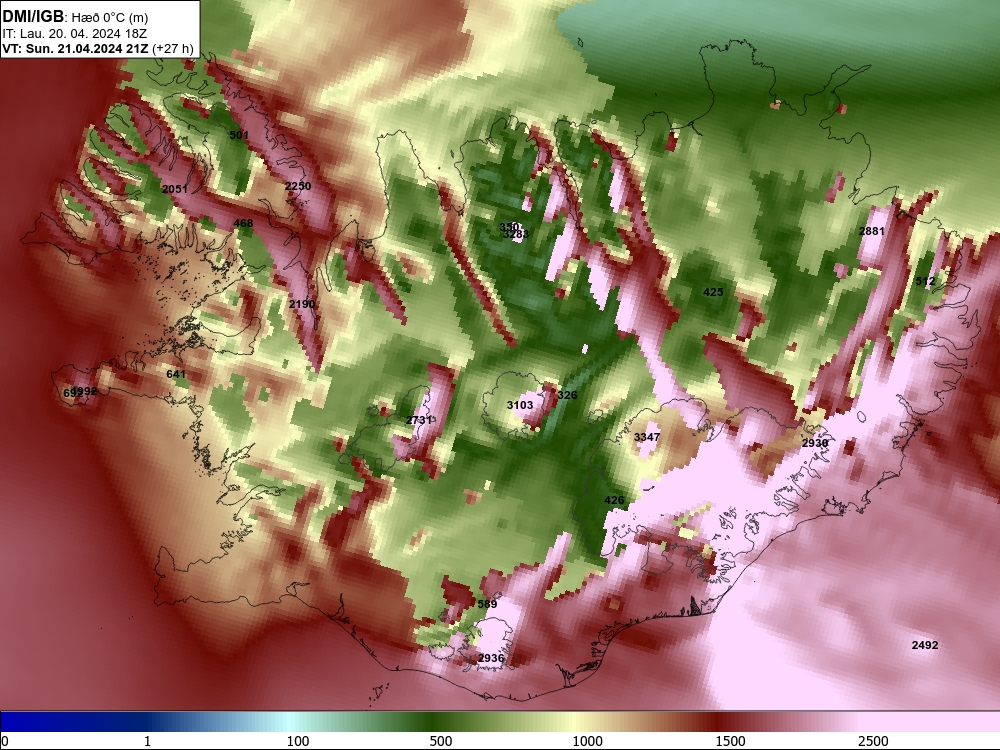Image resolution: width=1000 pixels, height=750 pixels.
Task: Click the map value label 426
Action: coord(614,500)
